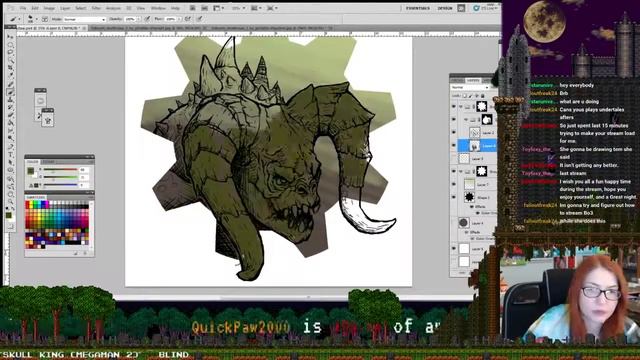Toggle visibility of the top layer group
Viewport: 640px width, 360px height.
tap(454, 107)
